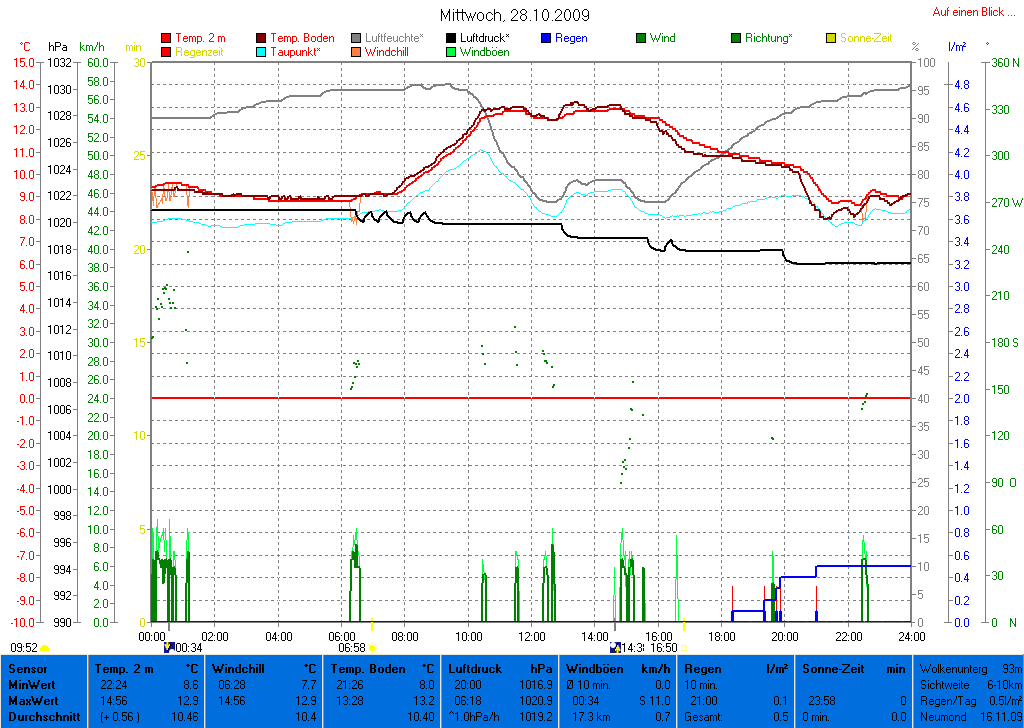
Task: Click the red Temp. 2 m legend swatch
Action: click(166, 38)
